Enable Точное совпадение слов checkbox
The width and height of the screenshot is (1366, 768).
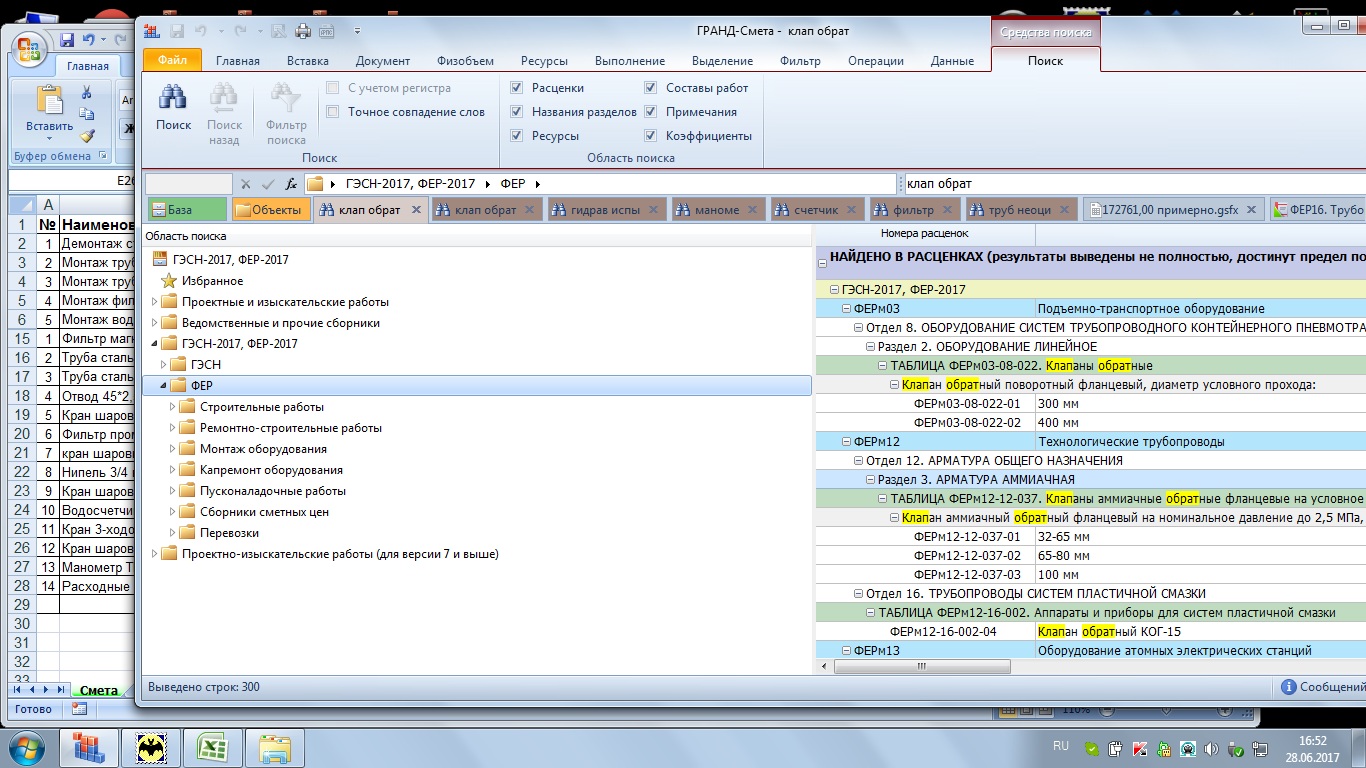(333, 112)
